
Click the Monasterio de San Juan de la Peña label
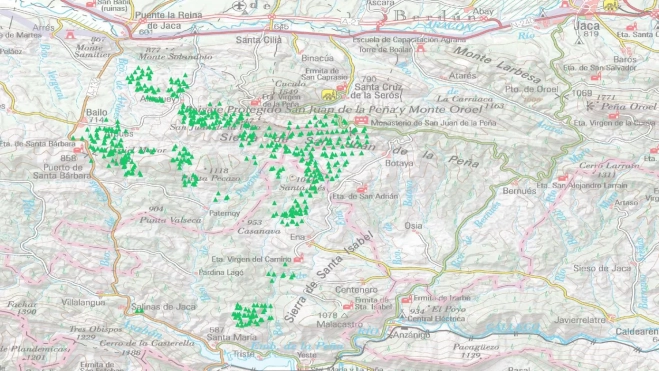pos(433,123)
